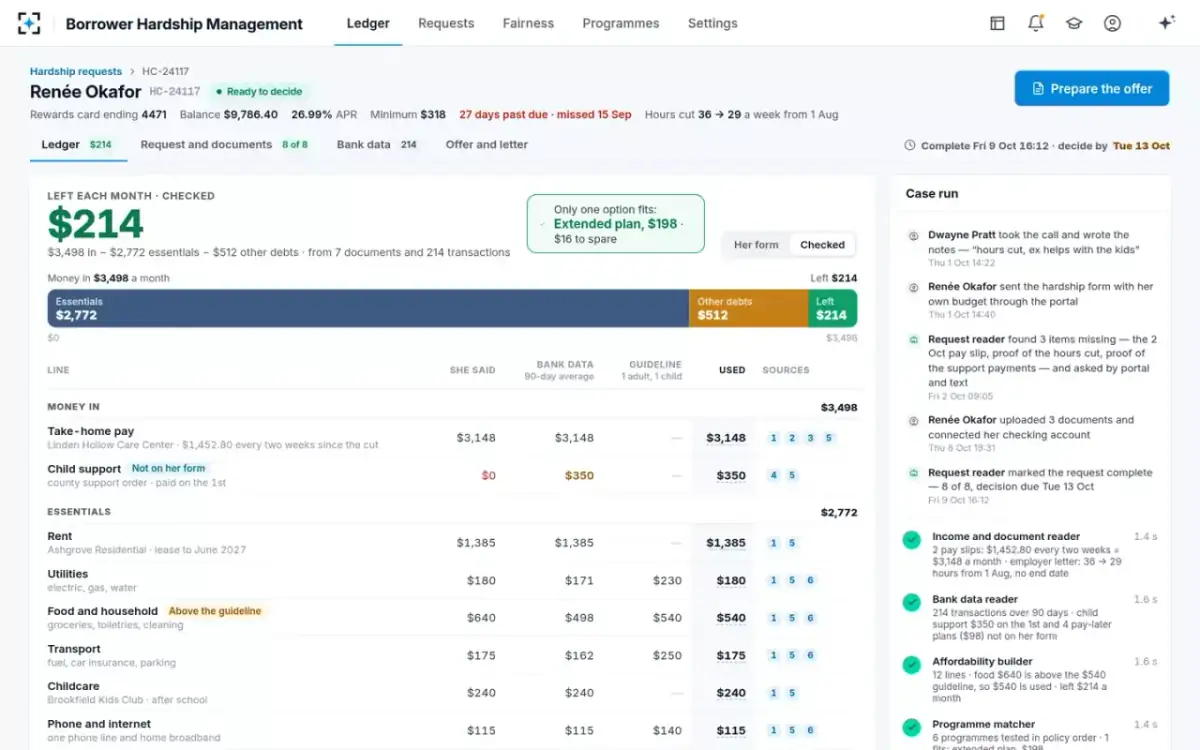Open source 5 on the Childcare row
The image size is (1200, 750).
[791, 693]
